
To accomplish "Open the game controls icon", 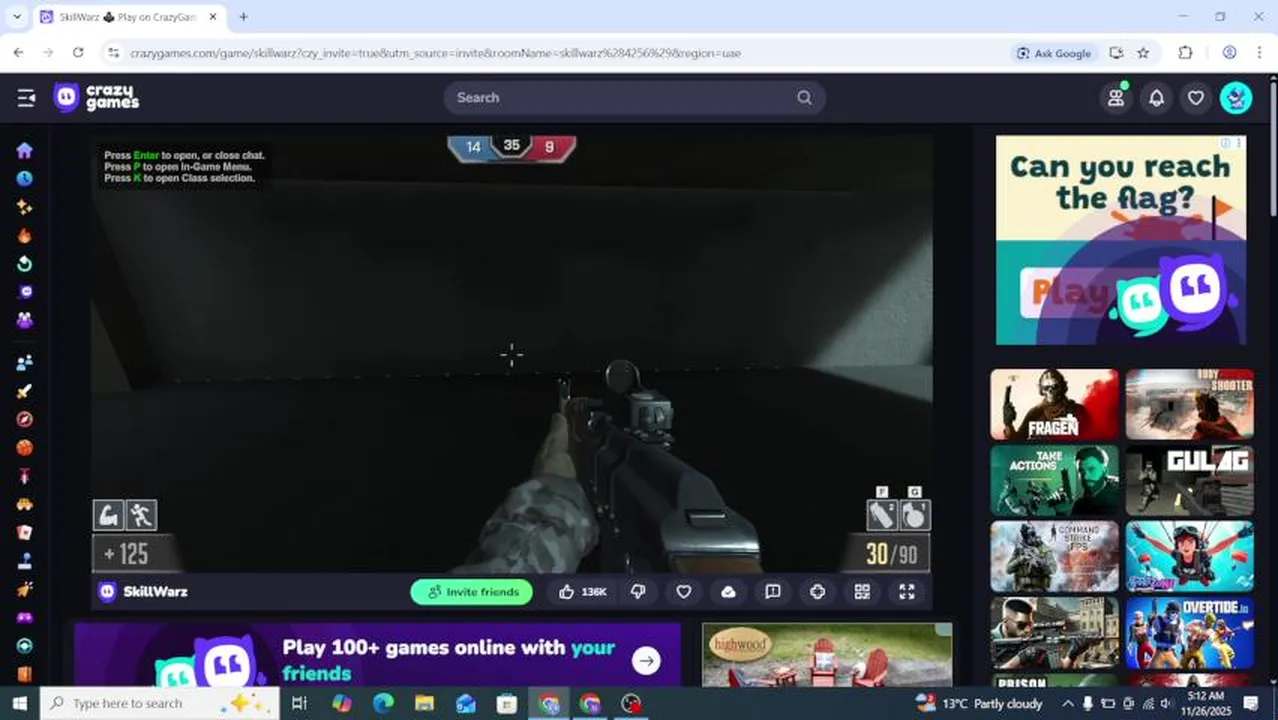I will point(817,592).
